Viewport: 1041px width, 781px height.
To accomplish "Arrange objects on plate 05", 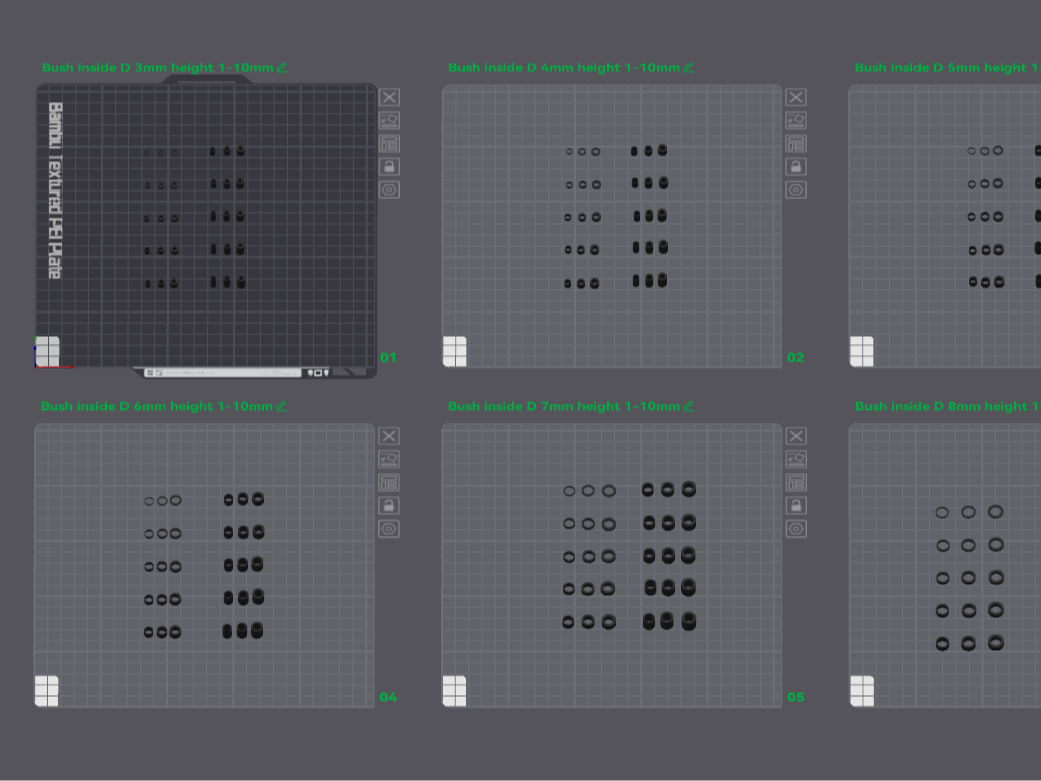I will 796,483.
